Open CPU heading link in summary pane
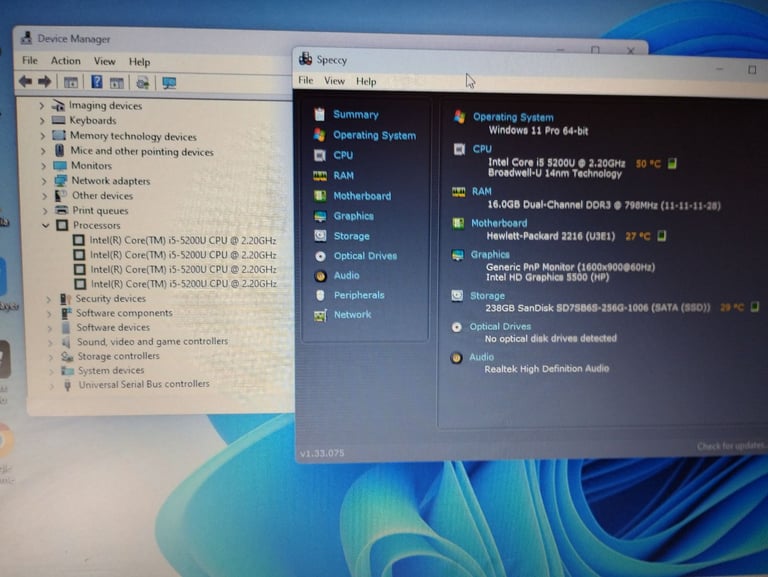The height and width of the screenshot is (577, 768). pyautogui.click(x=482, y=148)
